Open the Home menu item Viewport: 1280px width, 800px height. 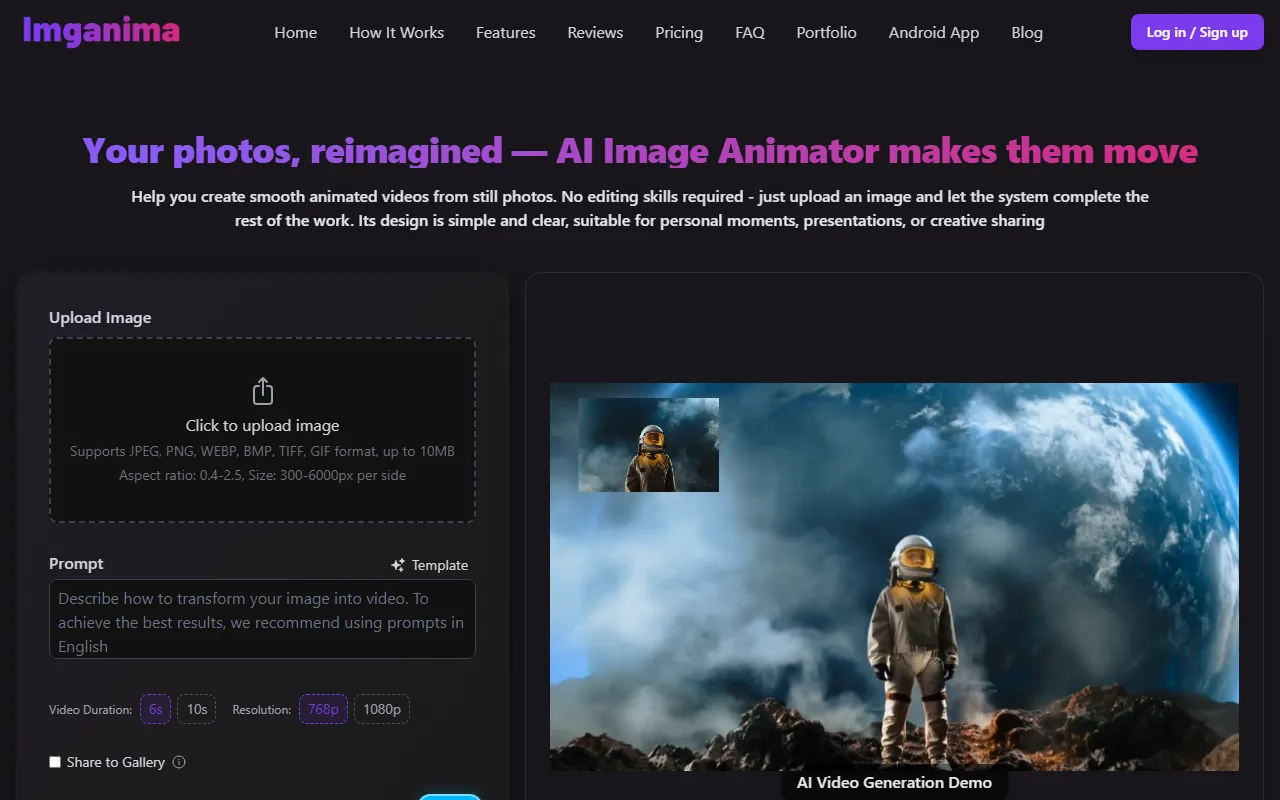[296, 32]
